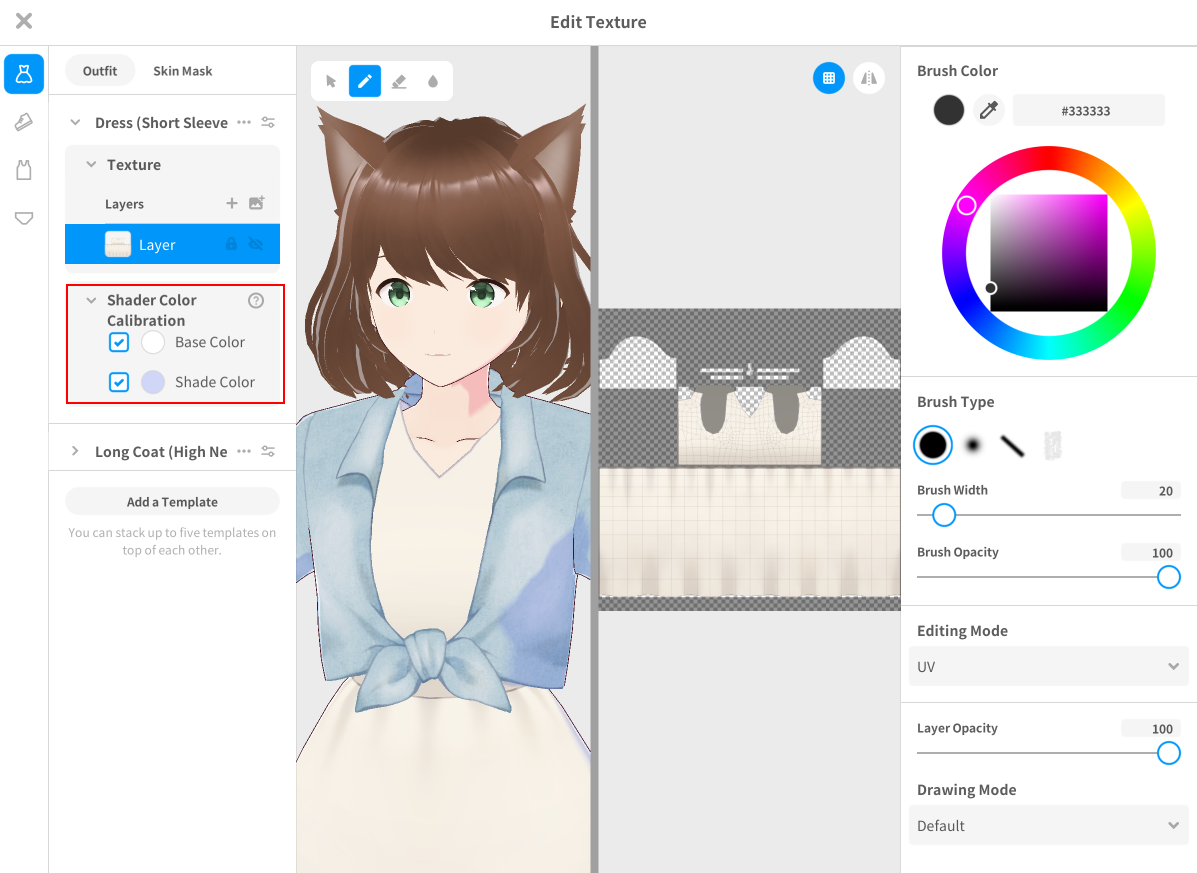Click the Shade Color swatch

[x=153, y=382]
